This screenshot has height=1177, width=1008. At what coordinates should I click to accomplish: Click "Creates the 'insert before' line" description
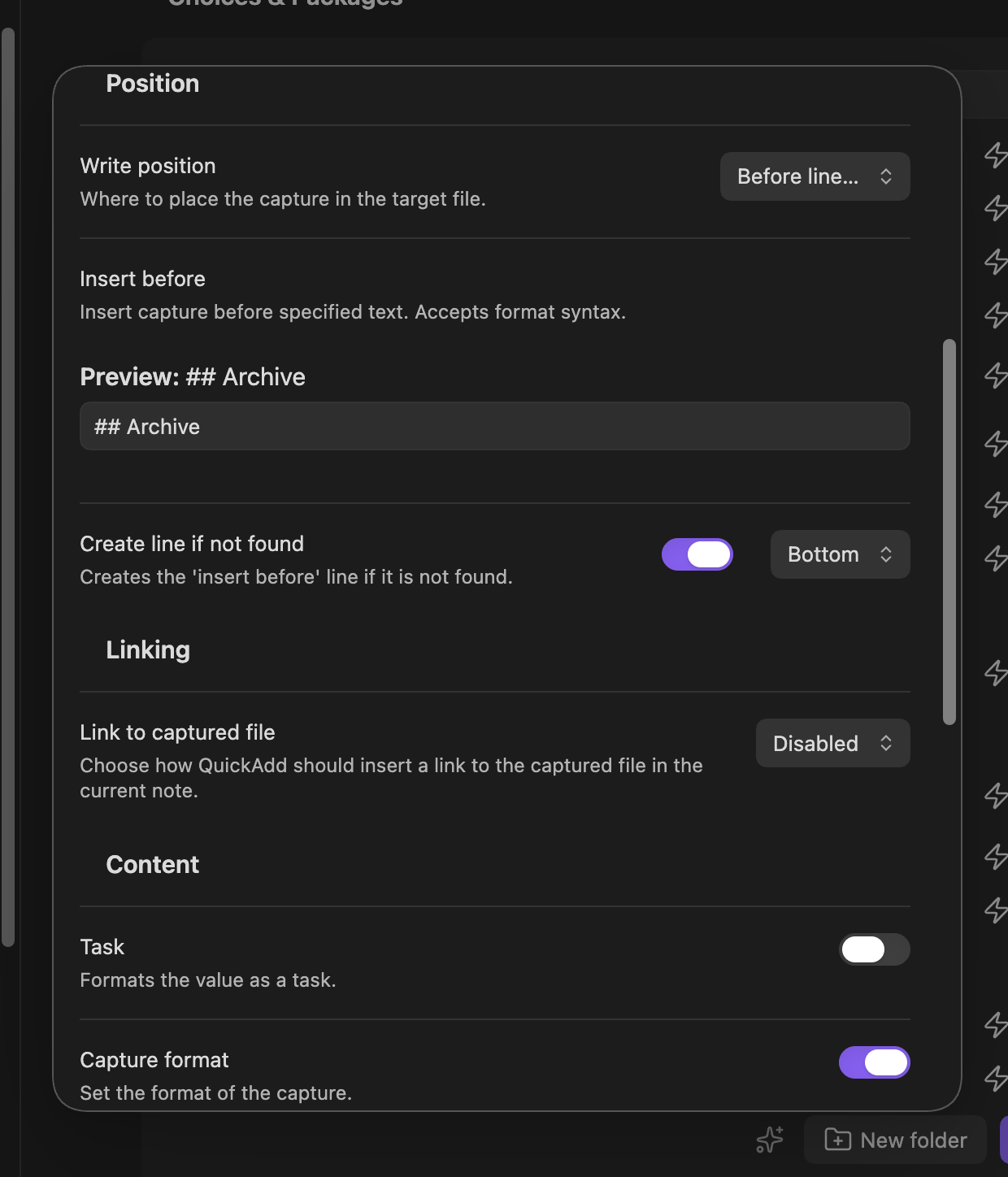[x=296, y=577]
